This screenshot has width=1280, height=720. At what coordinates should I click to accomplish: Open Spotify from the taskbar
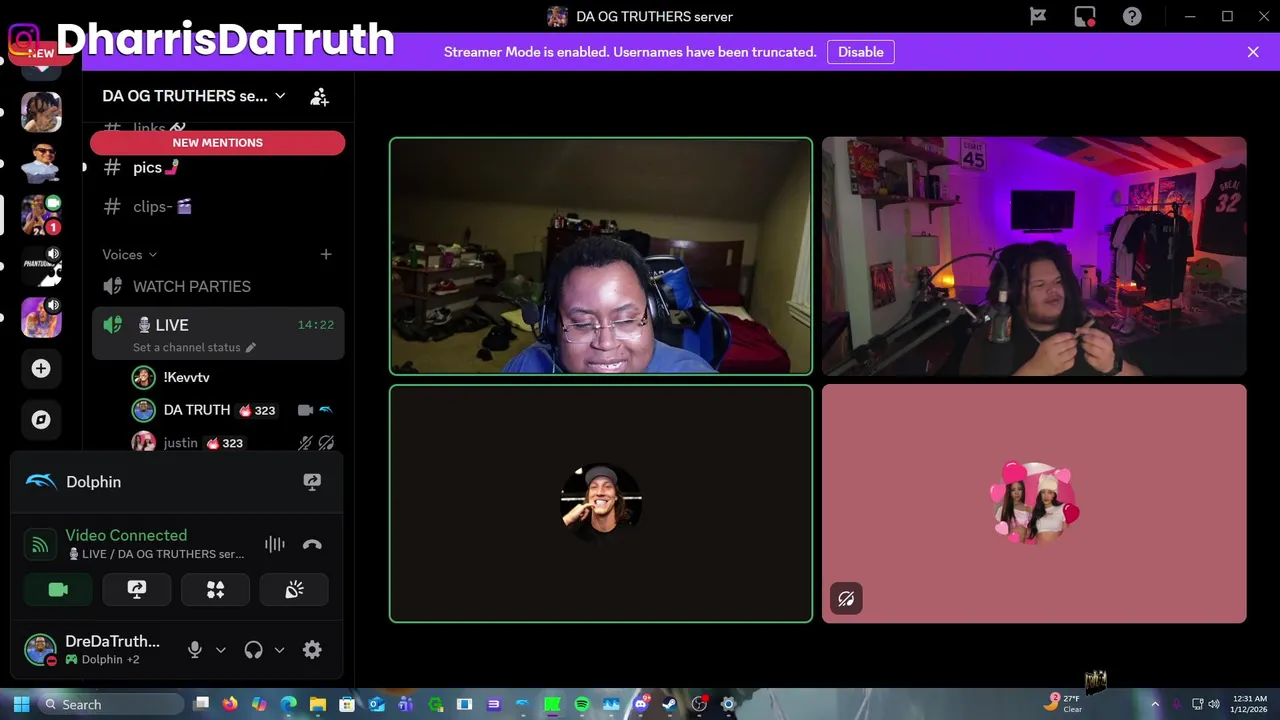(x=582, y=704)
